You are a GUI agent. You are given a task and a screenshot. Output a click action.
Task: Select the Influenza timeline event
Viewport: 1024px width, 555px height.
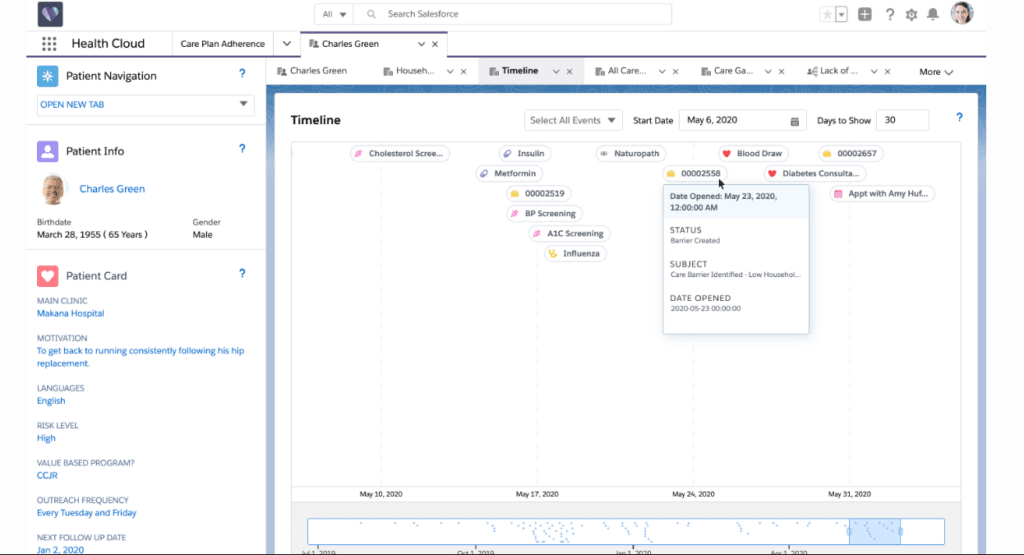click(x=575, y=254)
